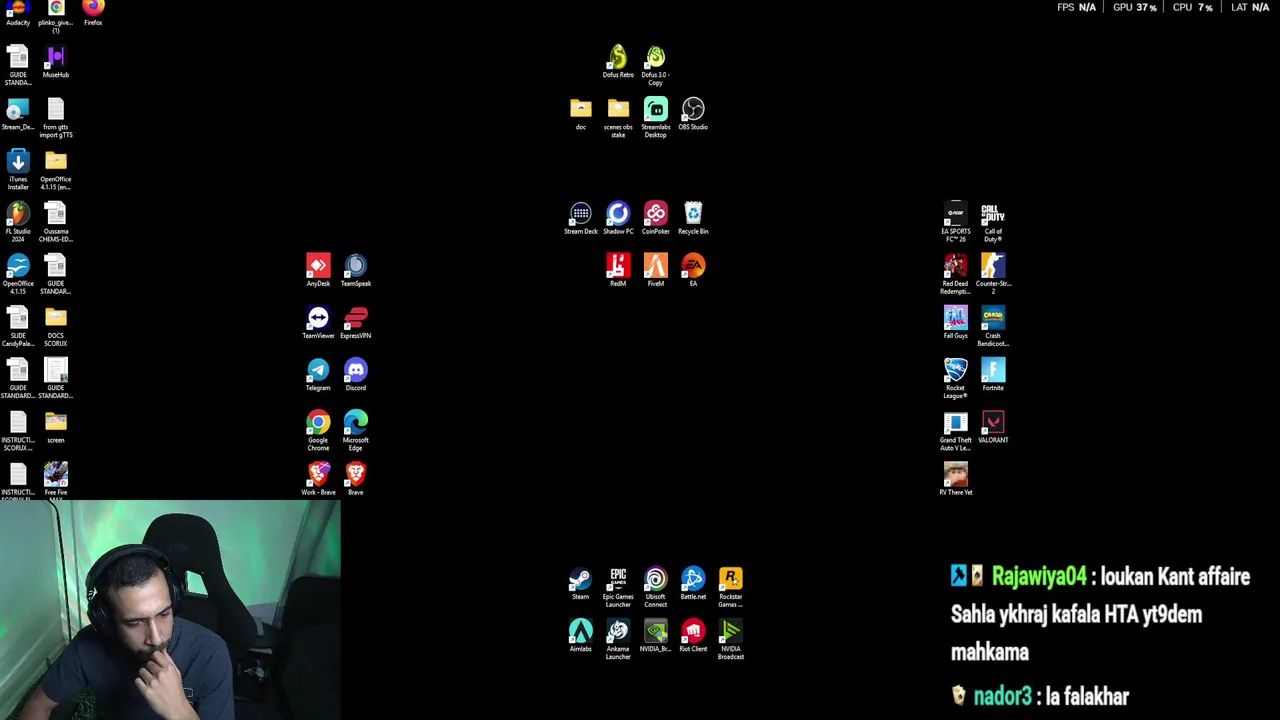Open the Microsoft Edge icon

[x=356, y=431]
